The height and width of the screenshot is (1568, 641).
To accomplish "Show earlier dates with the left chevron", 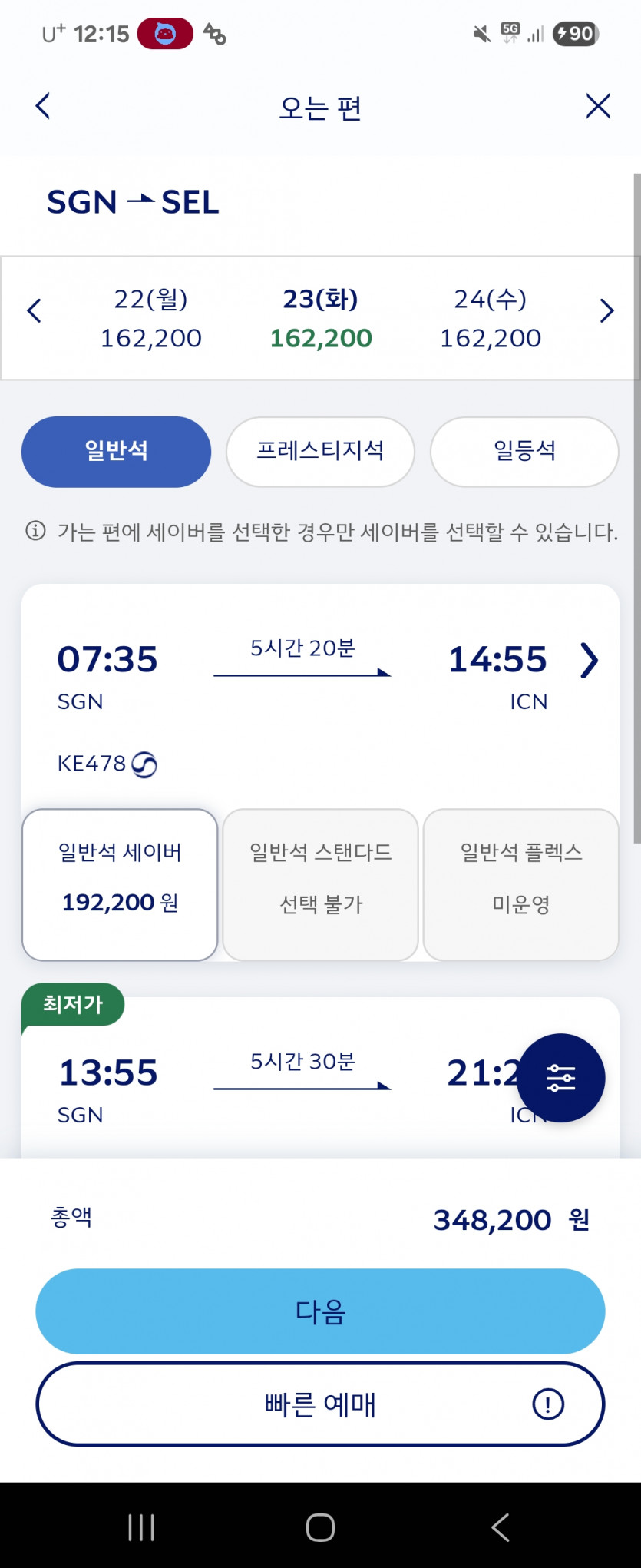I will point(34,311).
